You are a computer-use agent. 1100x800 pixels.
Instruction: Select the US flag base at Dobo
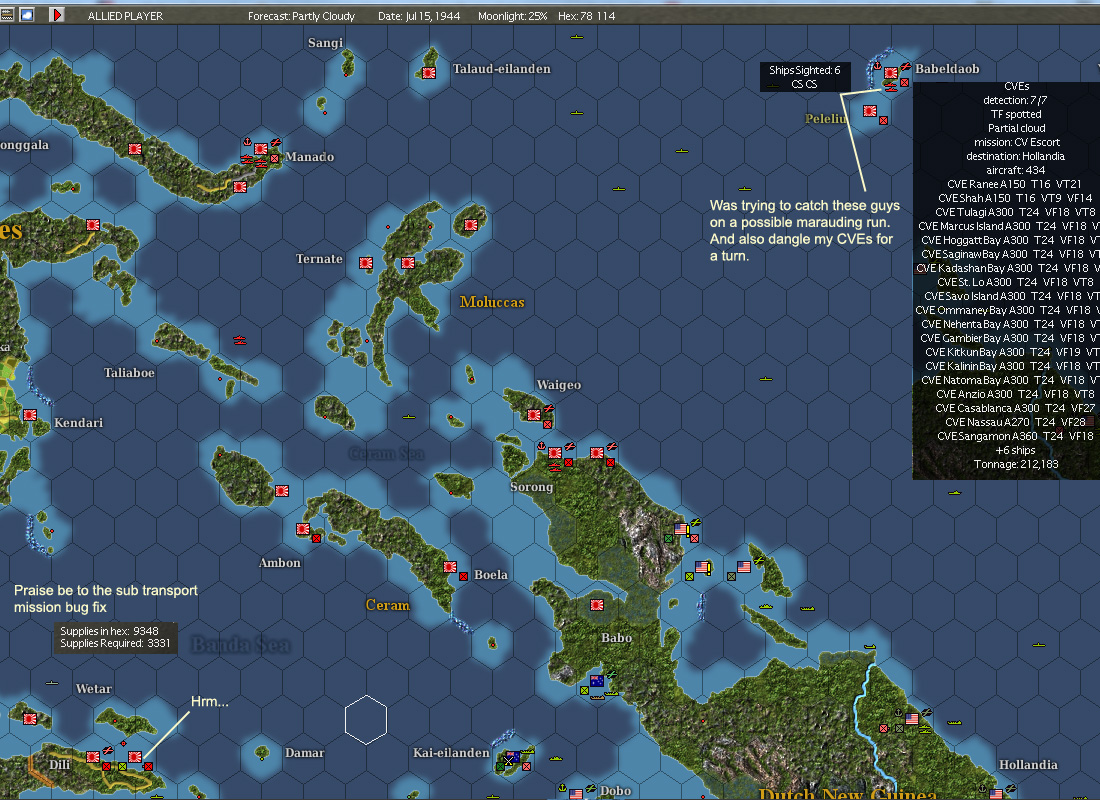(x=576, y=794)
